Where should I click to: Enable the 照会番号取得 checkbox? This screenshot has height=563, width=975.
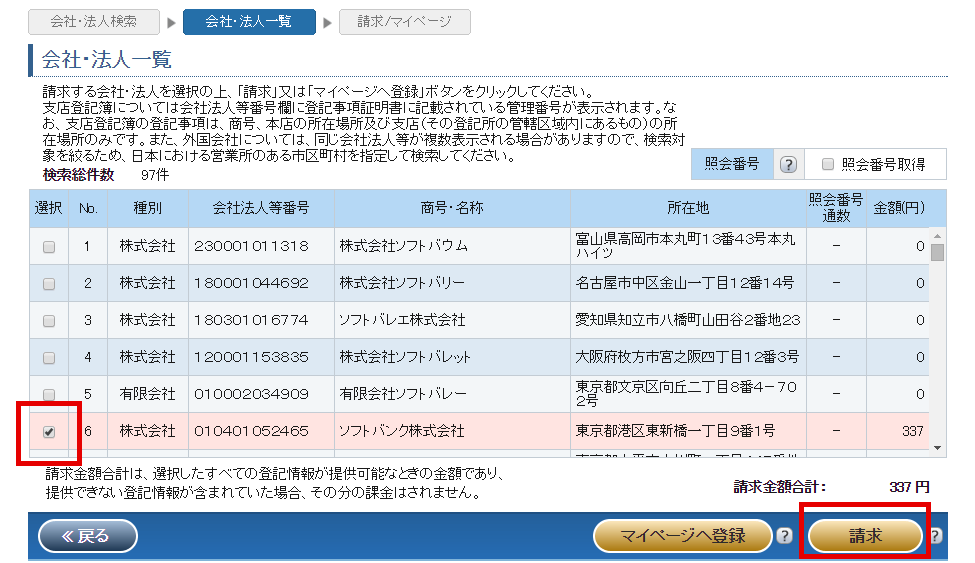[x=828, y=164]
